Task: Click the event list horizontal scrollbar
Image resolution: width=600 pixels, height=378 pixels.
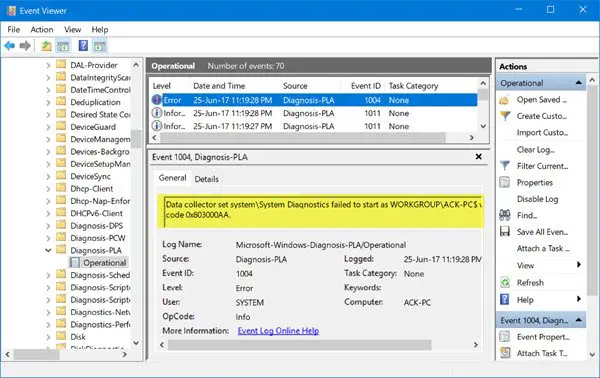Action: 302,137
